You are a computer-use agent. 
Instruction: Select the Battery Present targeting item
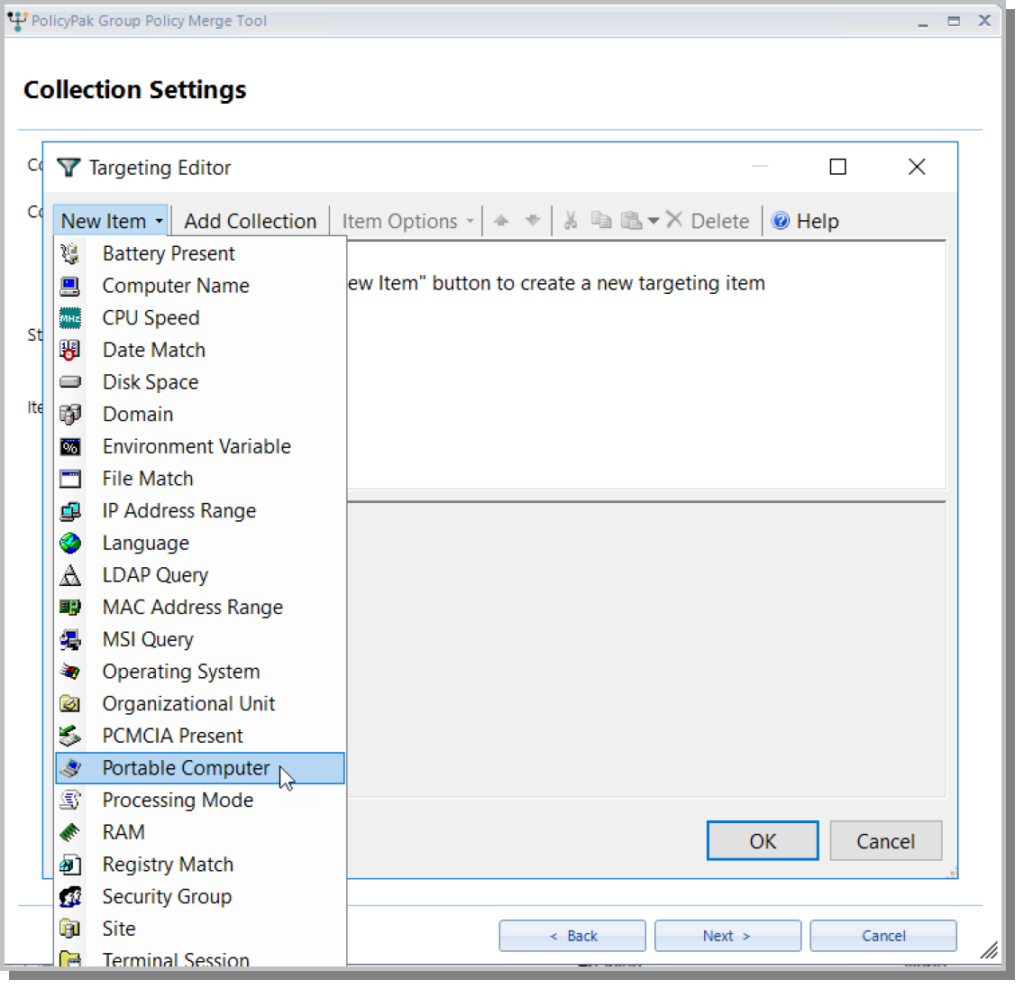click(x=168, y=253)
